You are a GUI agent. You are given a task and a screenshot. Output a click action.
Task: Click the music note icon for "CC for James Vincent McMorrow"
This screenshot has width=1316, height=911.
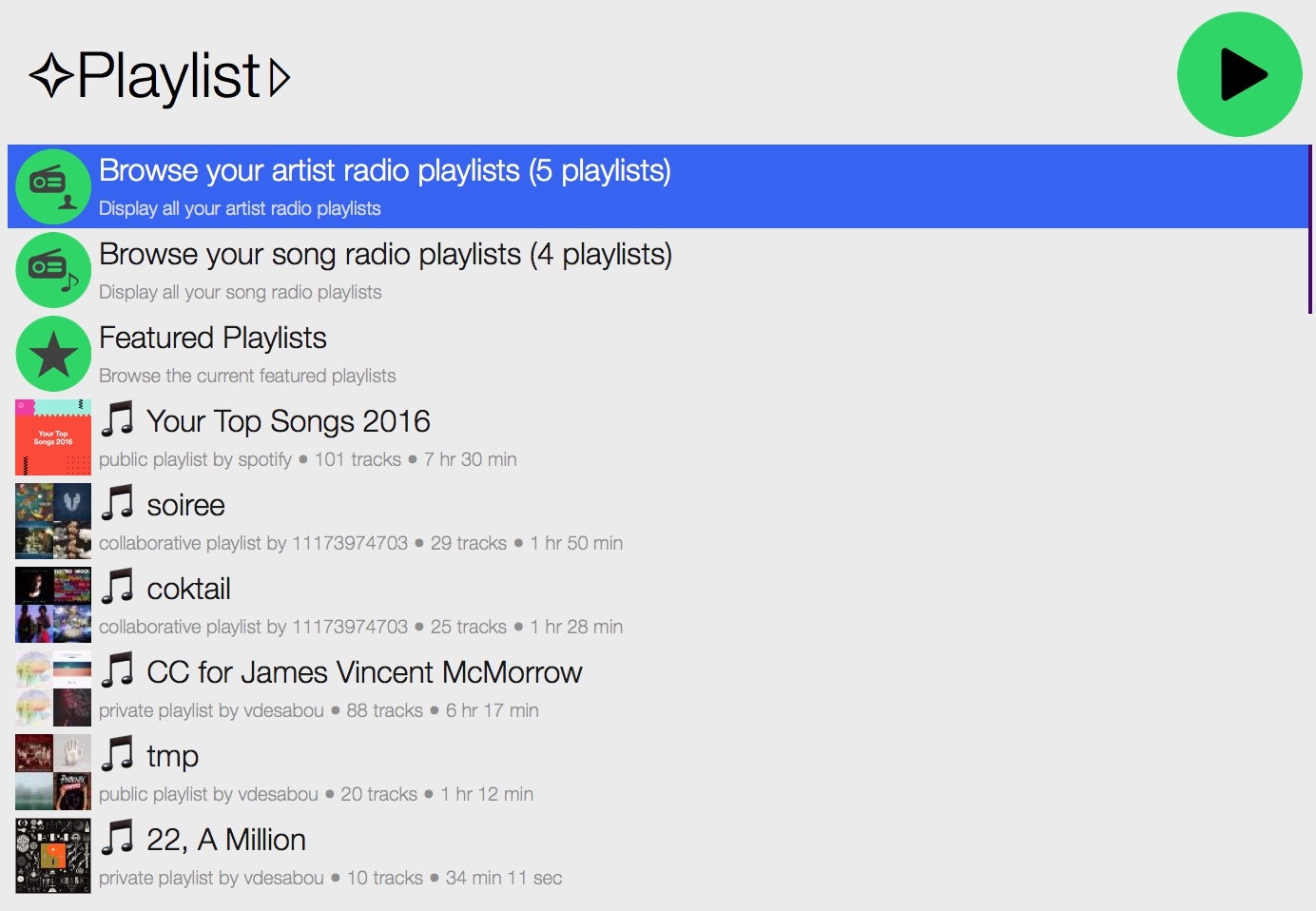coord(116,671)
